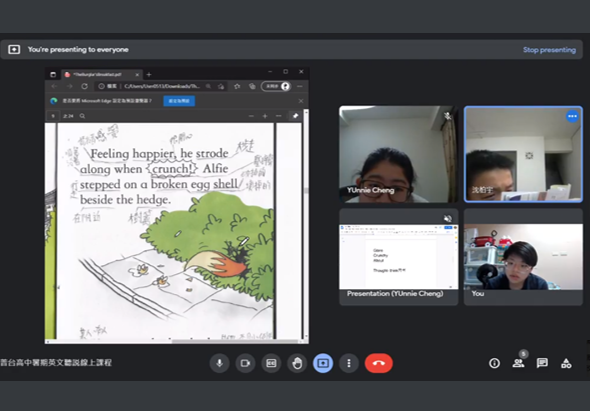Toggle closed captions on
The height and width of the screenshot is (411, 590).
271,363
